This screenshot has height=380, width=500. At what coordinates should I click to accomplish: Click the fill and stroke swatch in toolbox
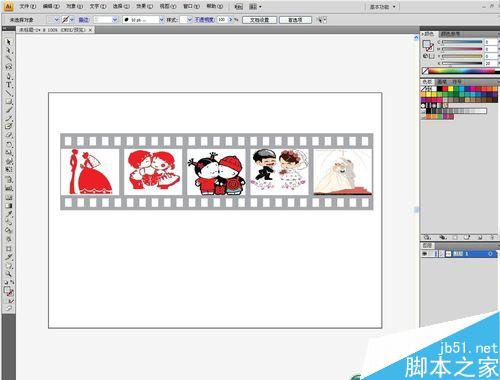[9, 291]
